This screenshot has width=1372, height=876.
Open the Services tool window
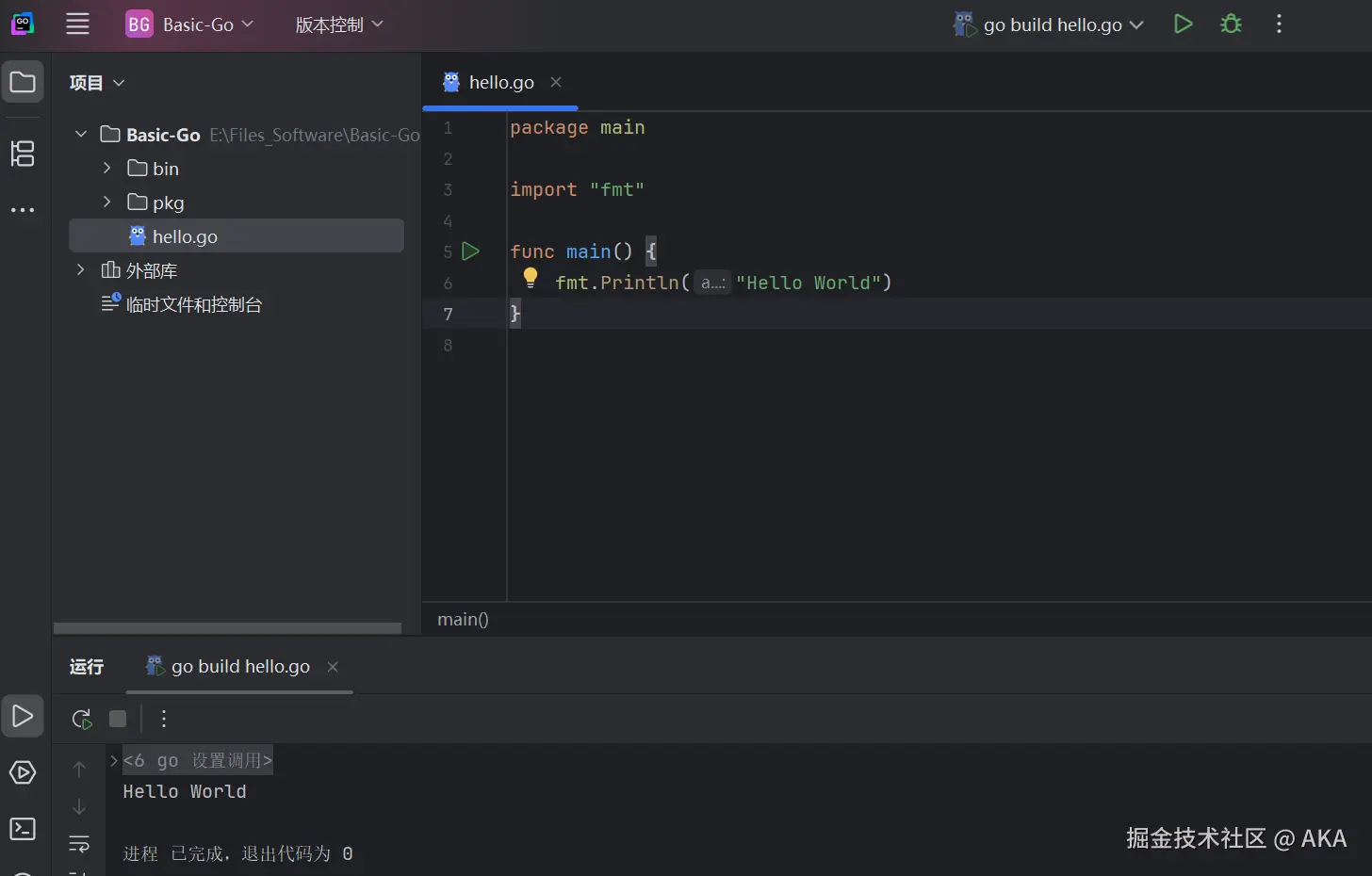point(23,773)
